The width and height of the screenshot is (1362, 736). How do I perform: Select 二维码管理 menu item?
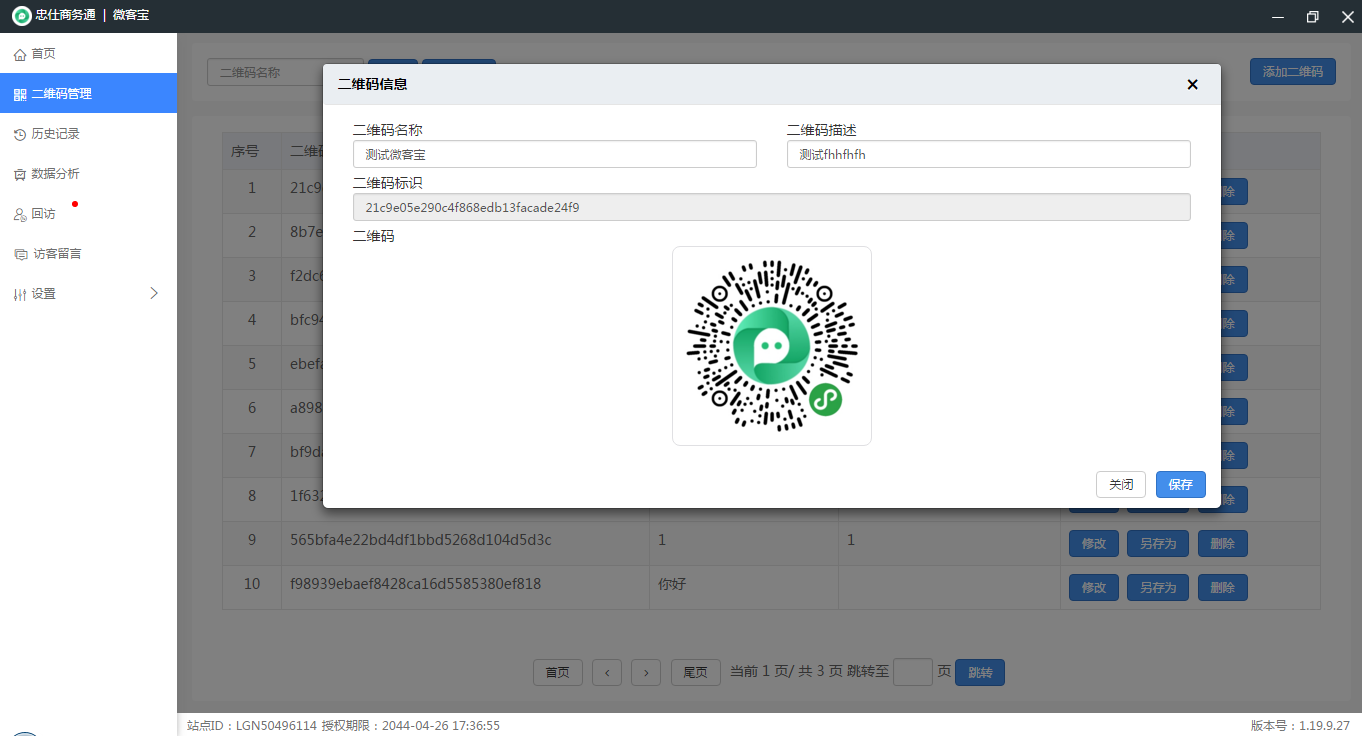(88, 94)
